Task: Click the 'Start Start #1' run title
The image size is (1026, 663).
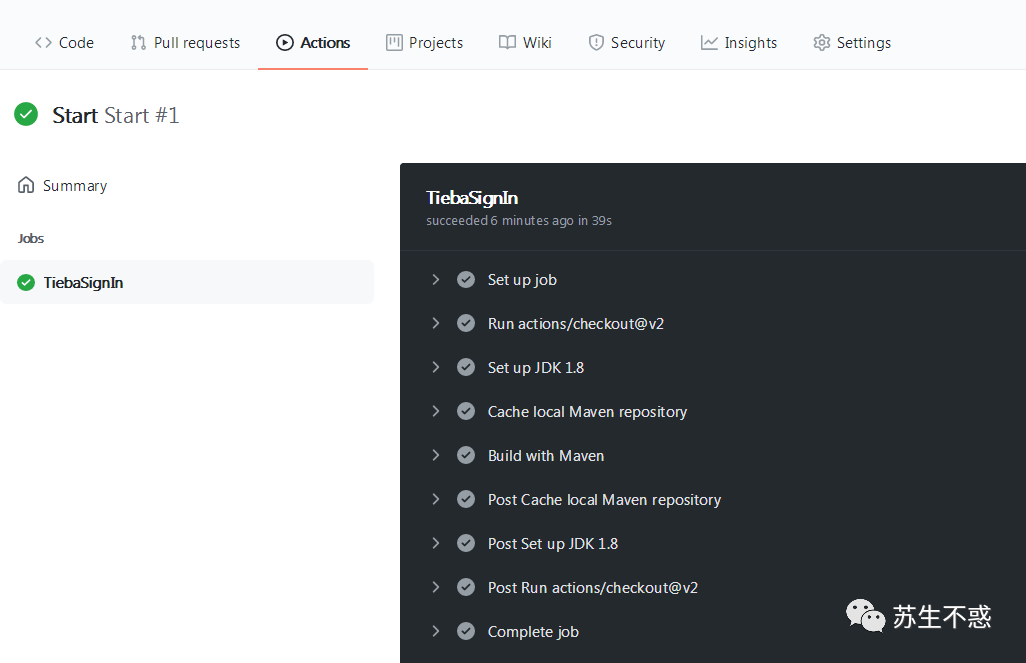Action: coord(116,115)
